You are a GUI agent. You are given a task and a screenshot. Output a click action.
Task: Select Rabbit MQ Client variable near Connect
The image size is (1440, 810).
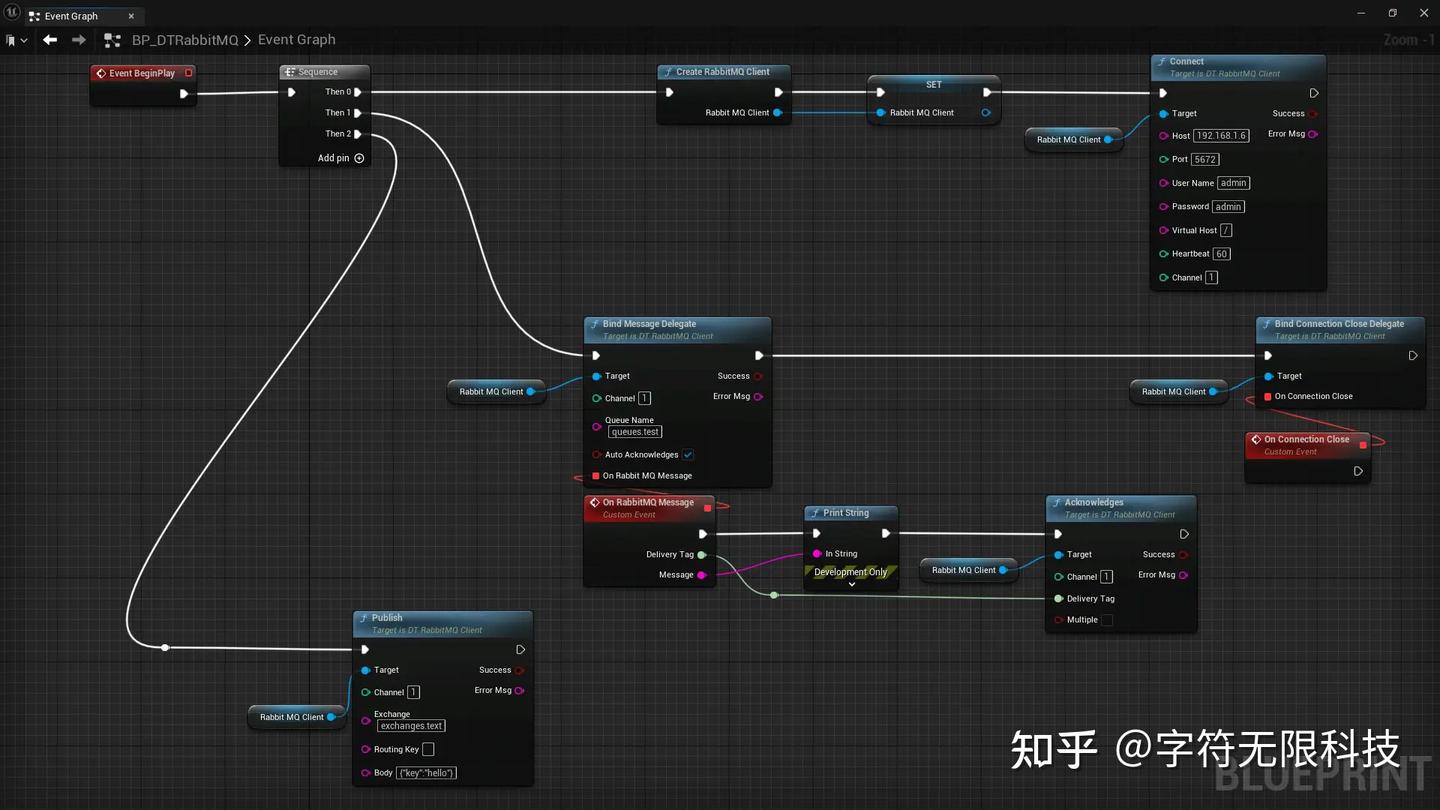(x=1074, y=140)
